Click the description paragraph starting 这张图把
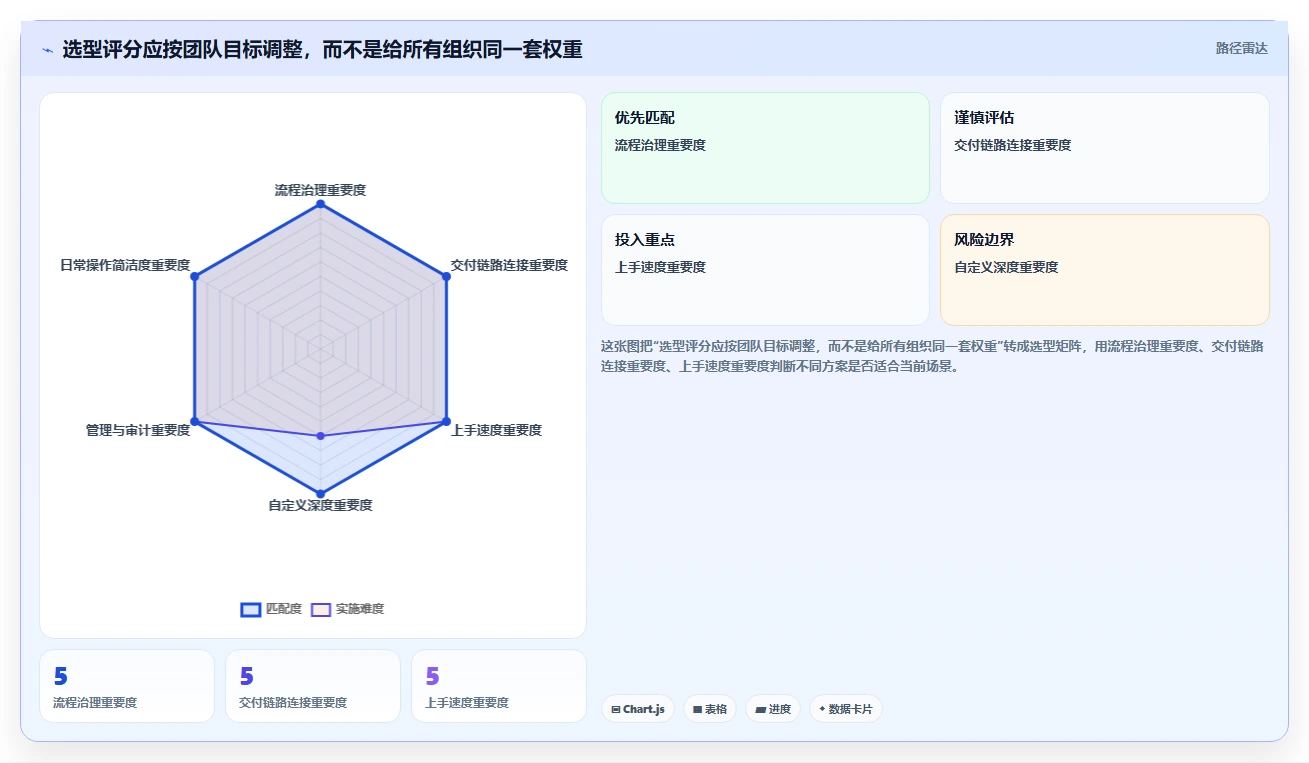The width and height of the screenshot is (1309, 763). (932, 356)
